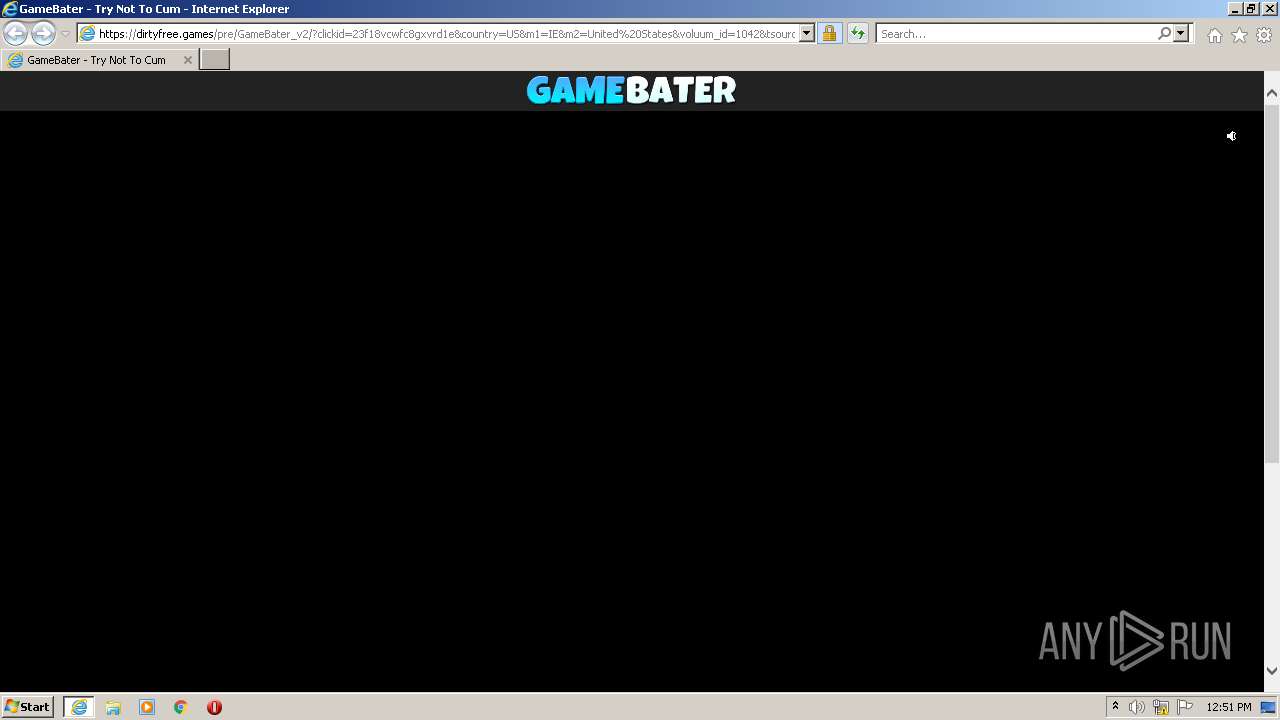Image resolution: width=1280 pixels, height=720 pixels.
Task: Open the Start menu
Action: 27,707
